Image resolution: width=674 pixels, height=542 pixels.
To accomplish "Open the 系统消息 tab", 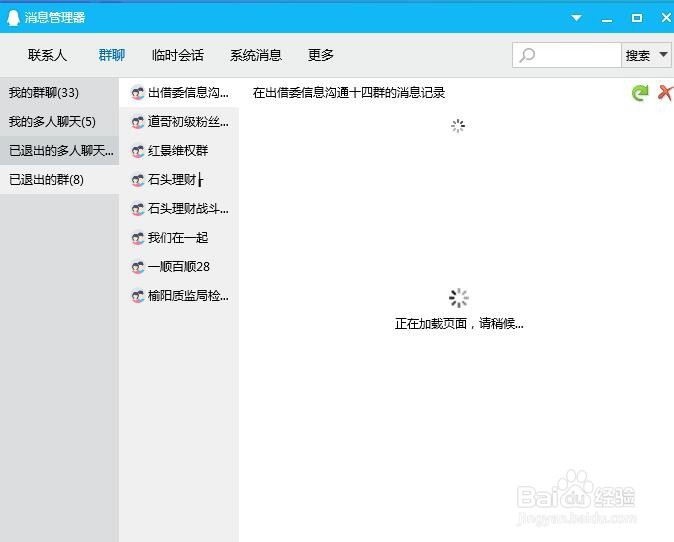I will click(x=256, y=55).
